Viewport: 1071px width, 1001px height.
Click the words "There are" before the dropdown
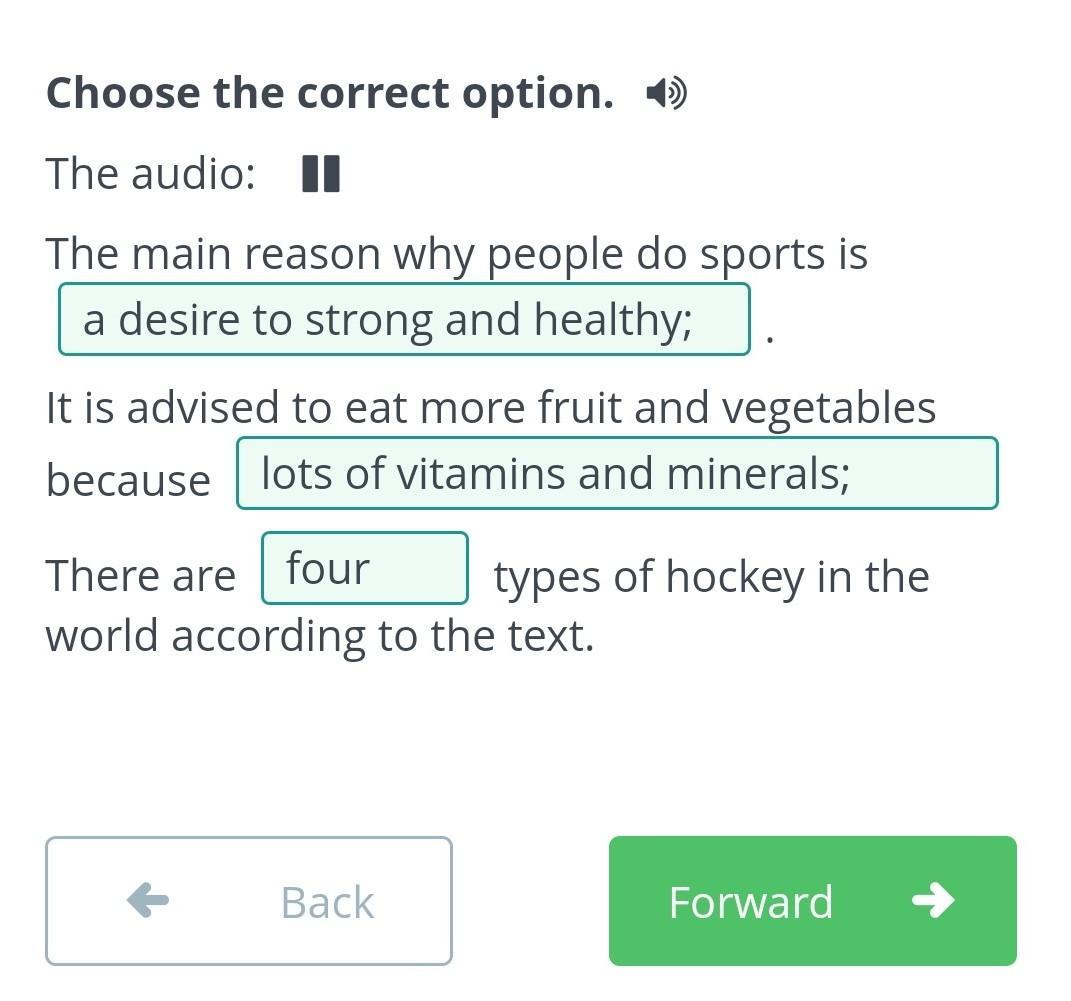[141, 576]
